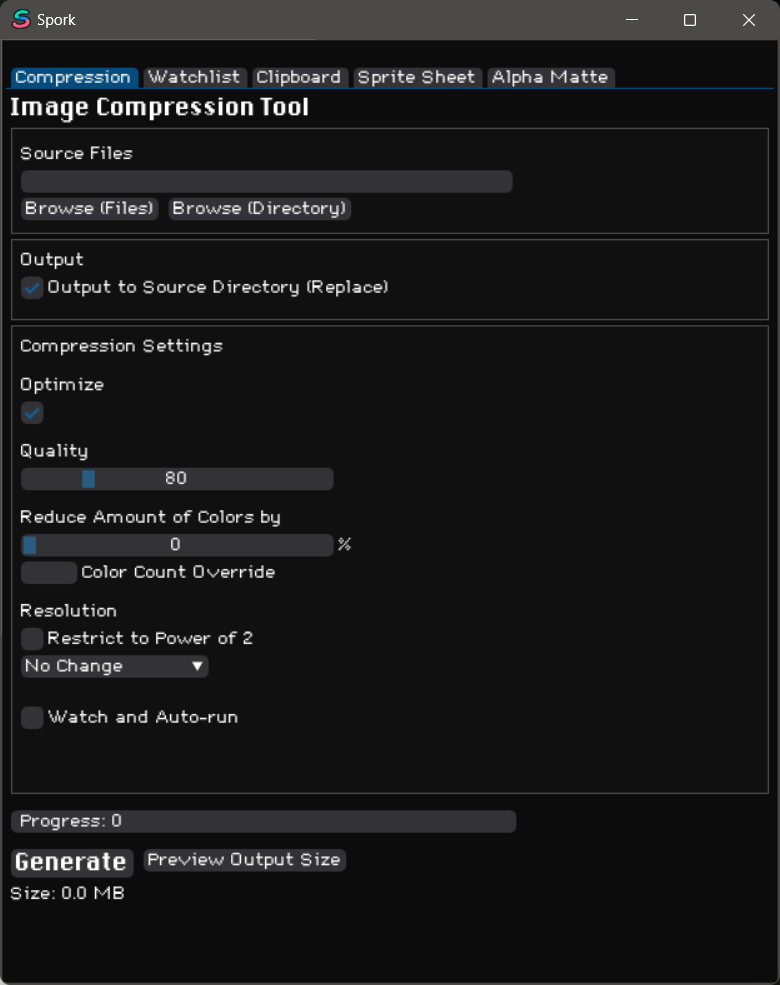Click the Reduce Amount of Colors slider
780x985 pixels.
tap(177, 545)
